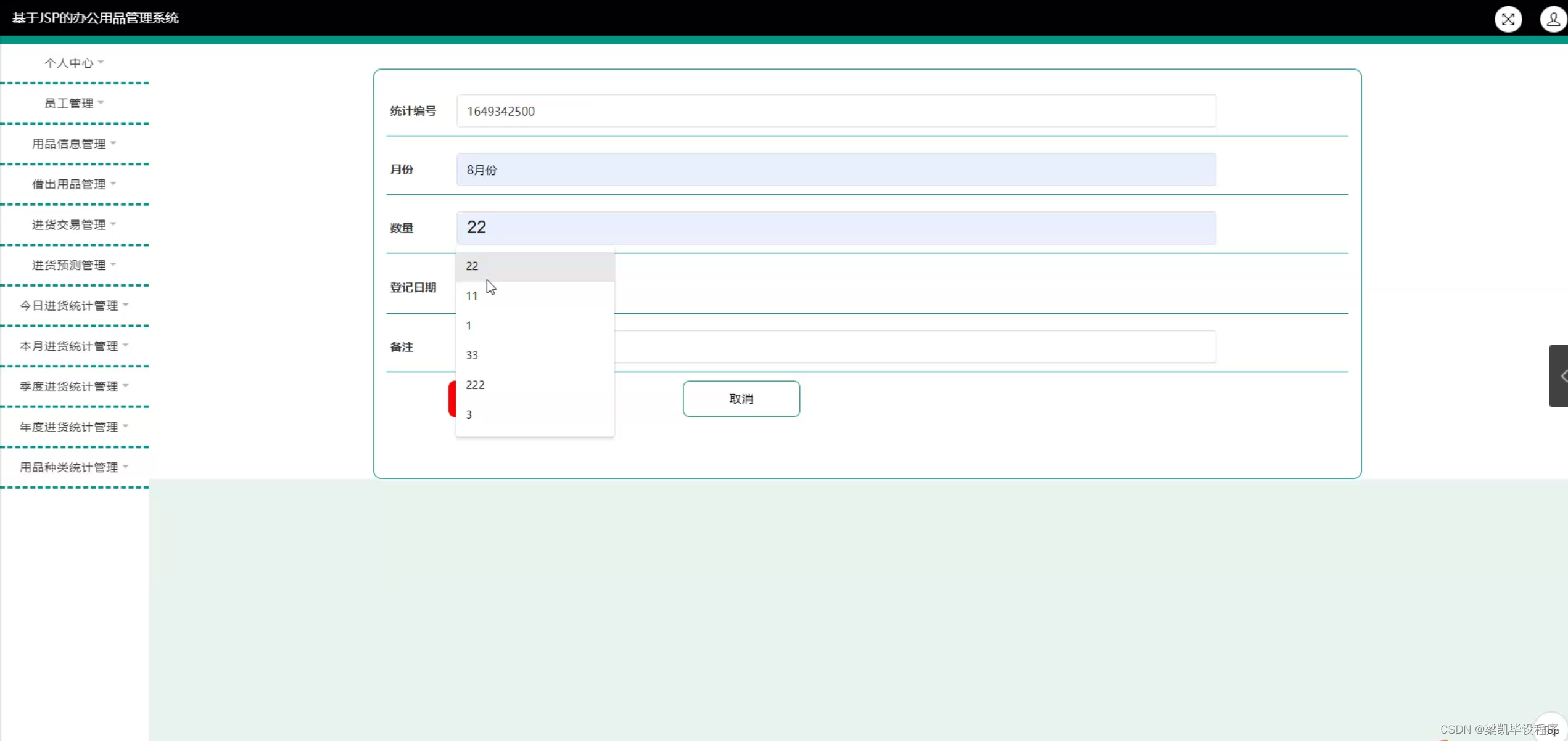Click the fullscreen toggle icon in header
This screenshot has width=1568, height=741.
tap(1508, 19)
